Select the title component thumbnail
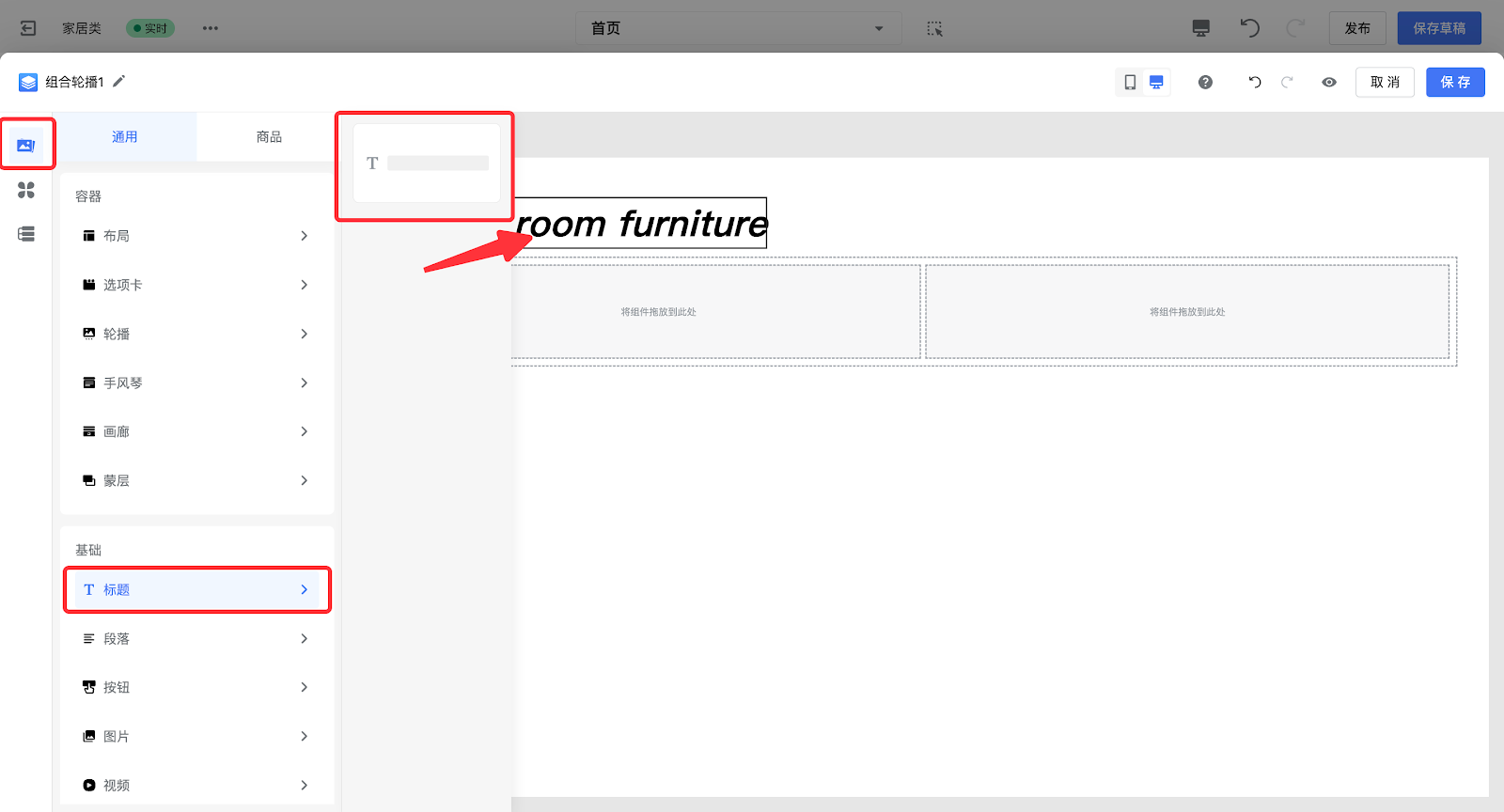This screenshot has width=1504, height=812. [427, 164]
